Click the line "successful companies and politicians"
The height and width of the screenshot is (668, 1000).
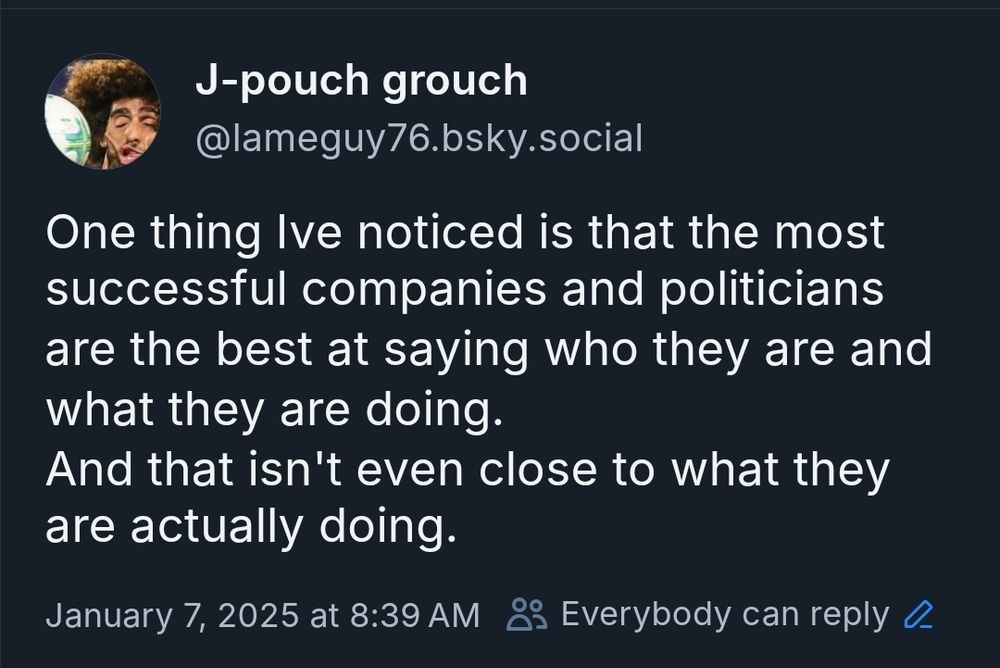464,290
